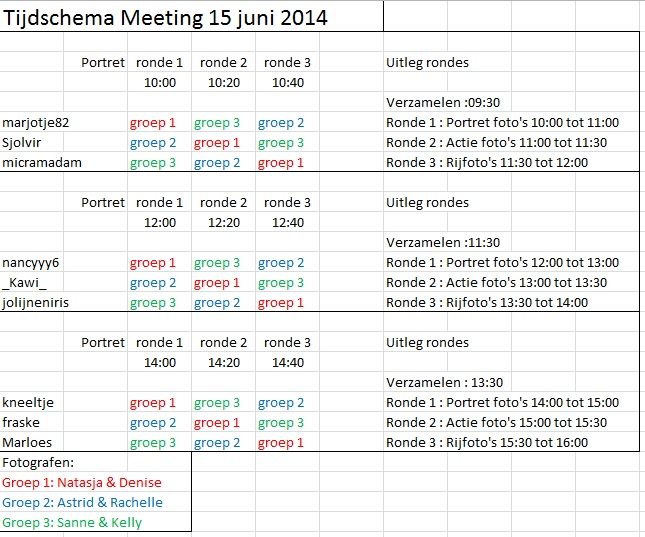Click Ronde 2 : Actie foto's 13:00 tot 13:30
The image size is (645, 537).
click(x=497, y=283)
